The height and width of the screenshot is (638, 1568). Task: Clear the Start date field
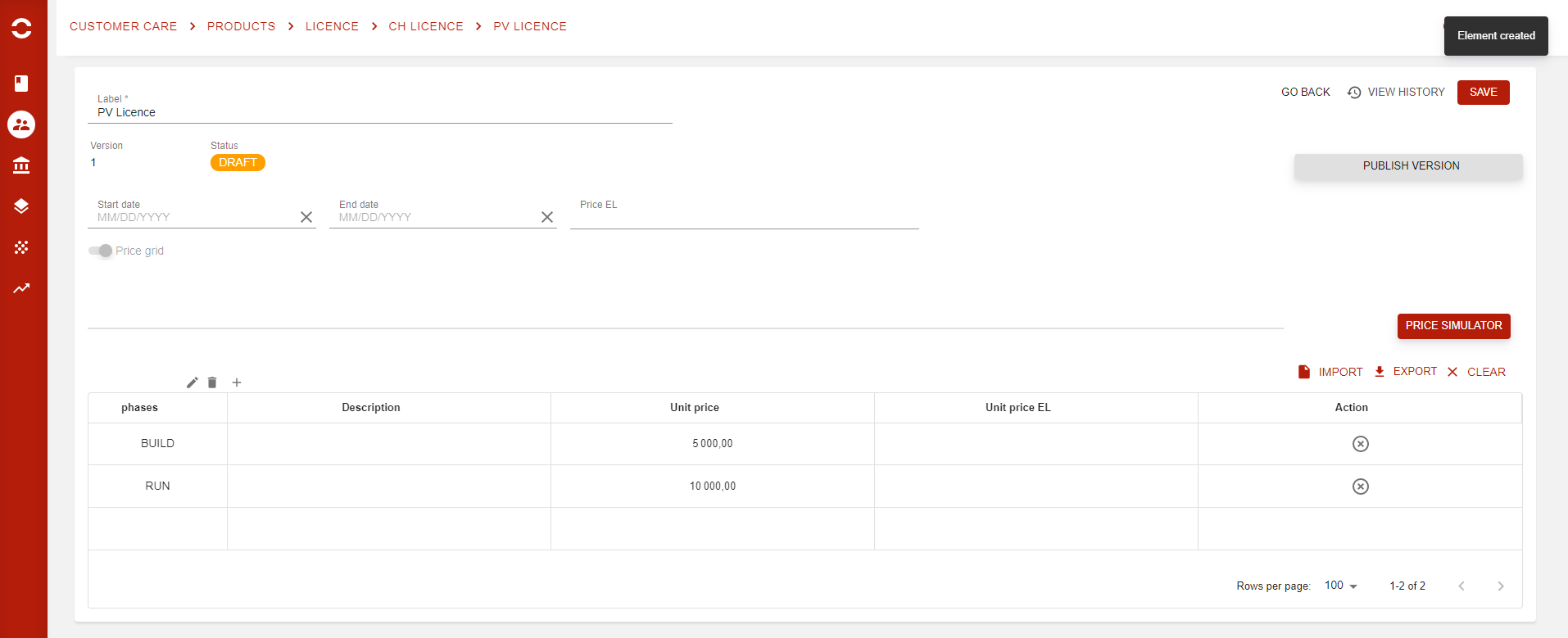tap(306, 217)
